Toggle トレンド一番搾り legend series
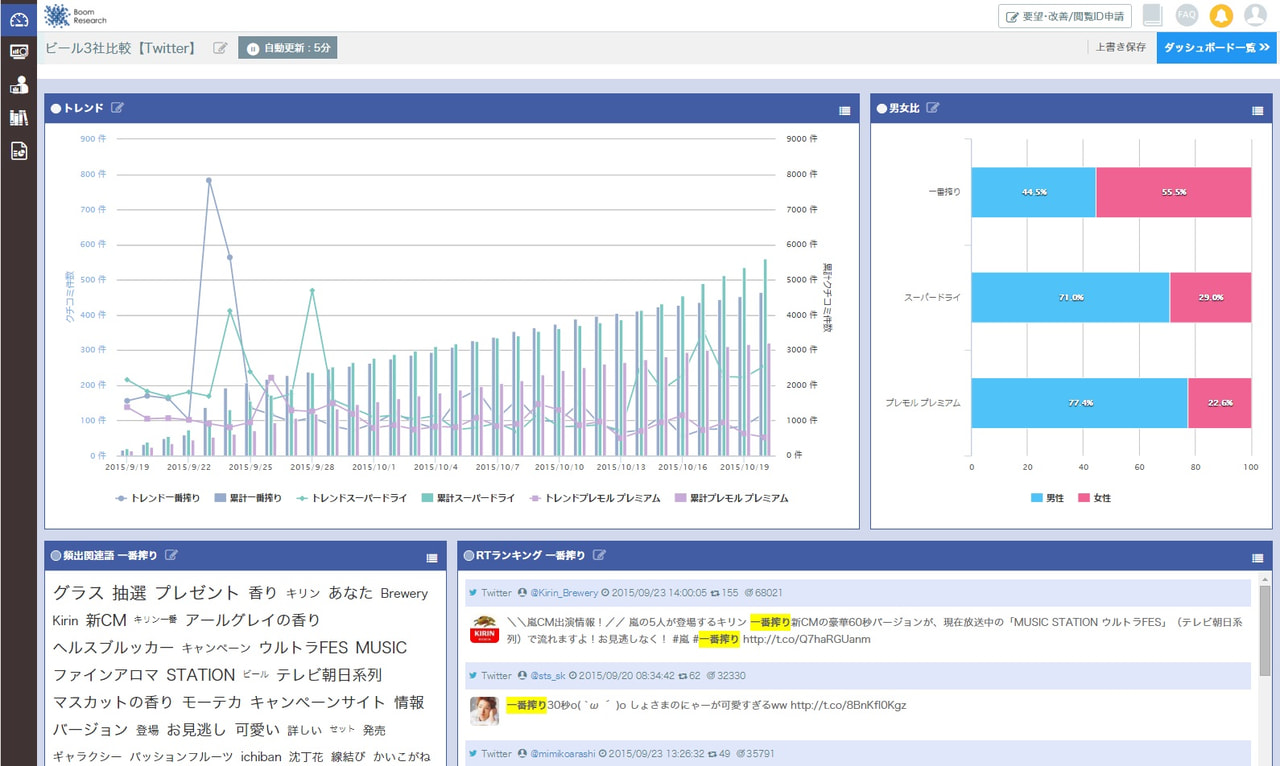Viewport: 1280px width, 766px height. click(x=158, y=497)
